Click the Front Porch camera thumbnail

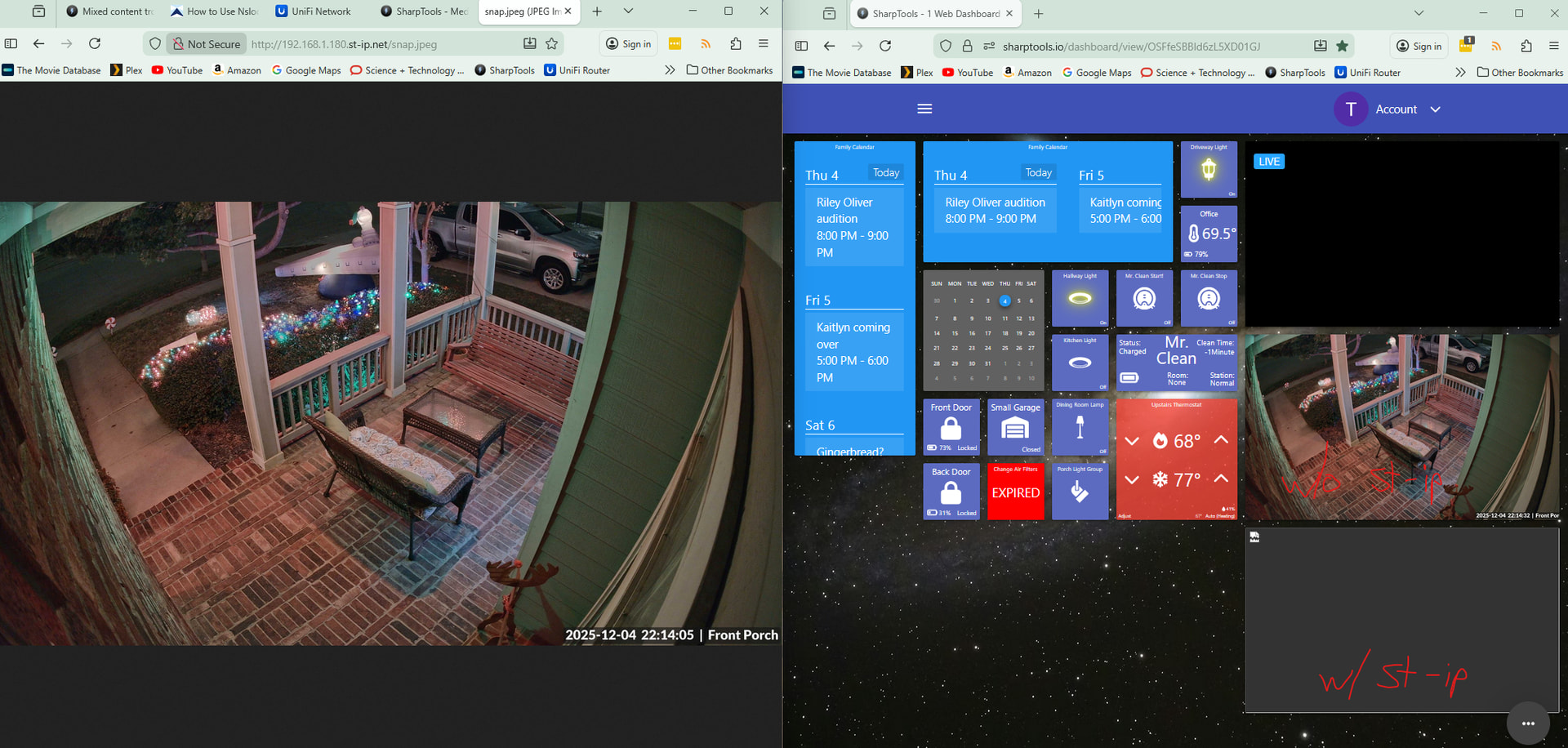pyautogui.click(x=1401, y=427)
